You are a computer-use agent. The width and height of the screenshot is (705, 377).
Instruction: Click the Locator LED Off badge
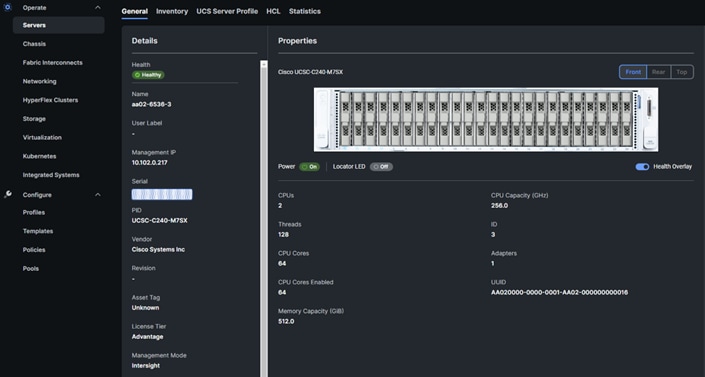pyautogui.click(x=381, y=167)
